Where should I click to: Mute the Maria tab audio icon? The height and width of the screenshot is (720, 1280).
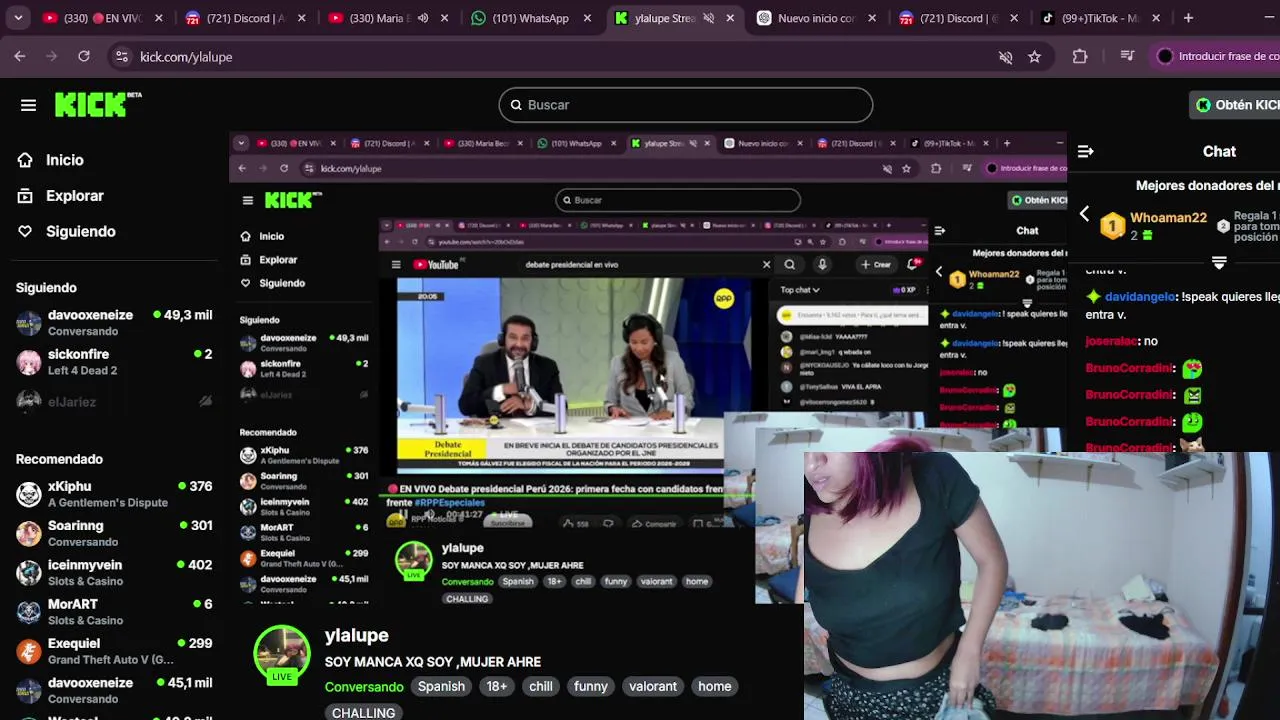423,18
